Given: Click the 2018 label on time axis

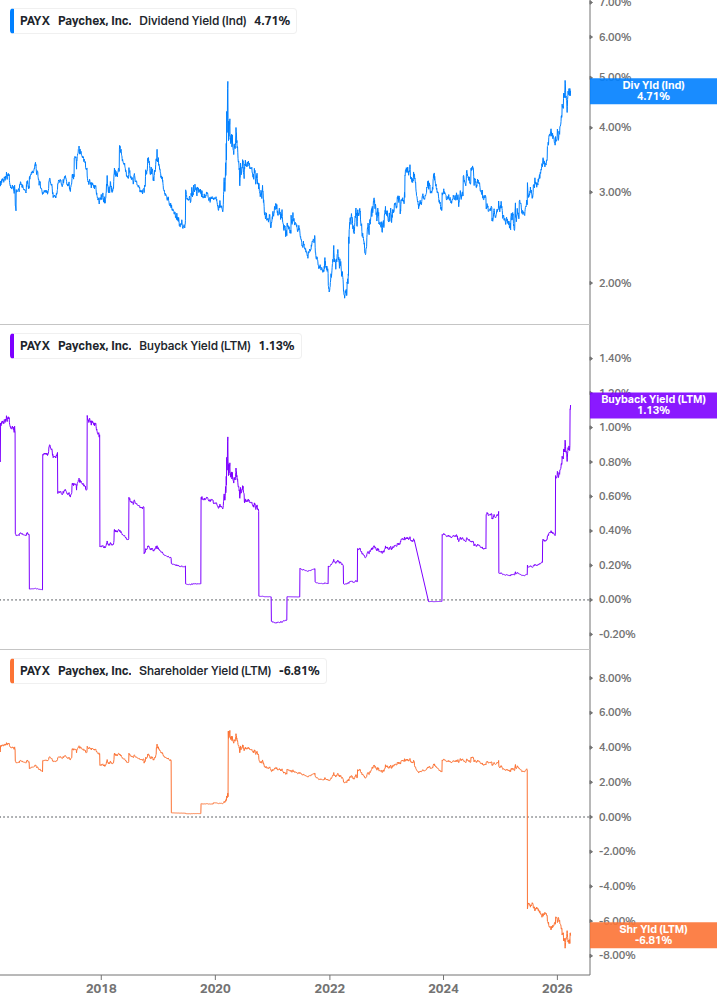Looking at the screenshot, I should click(x=101, y=988).
